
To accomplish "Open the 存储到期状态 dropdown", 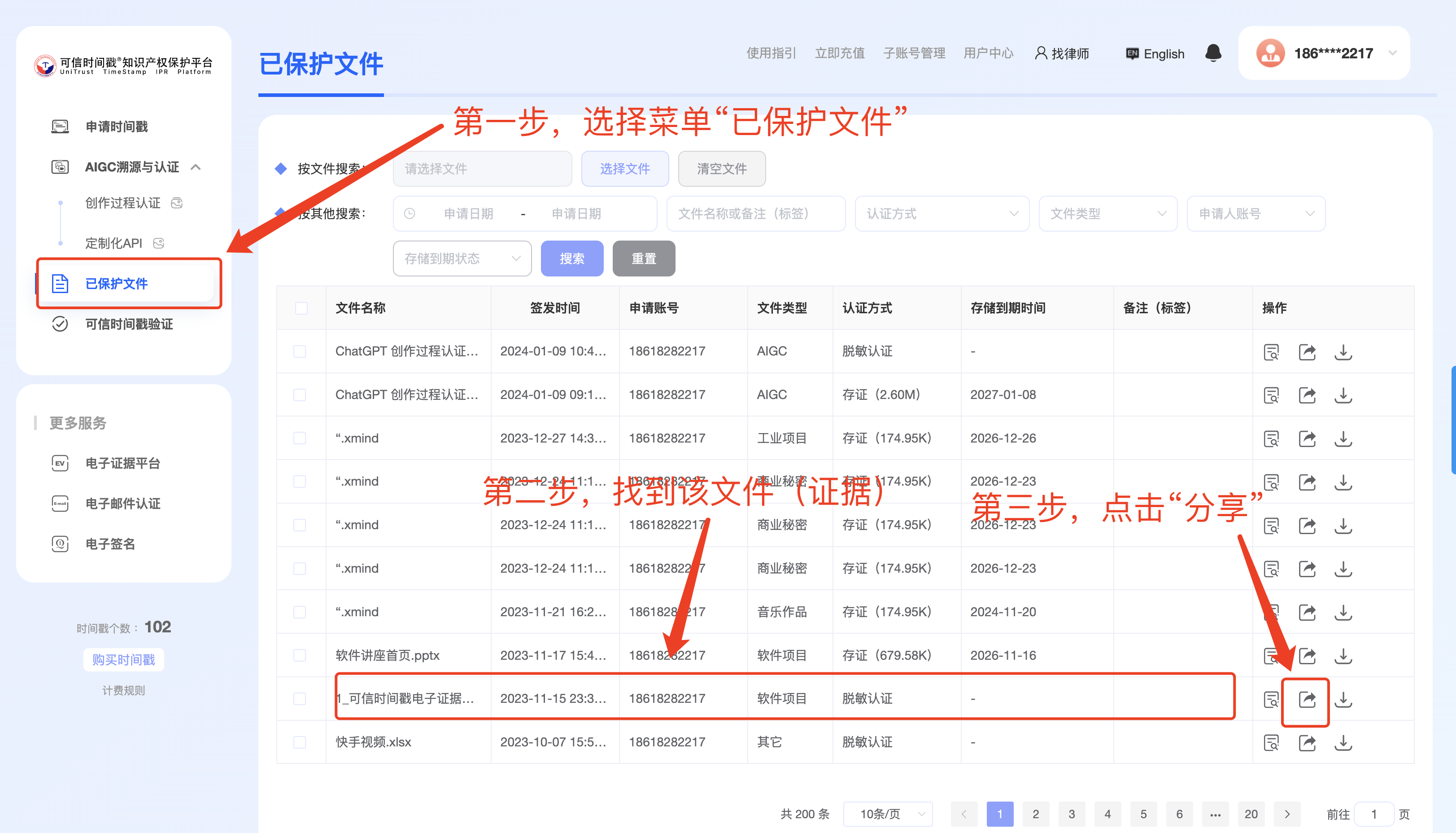I will pos(462,259).
